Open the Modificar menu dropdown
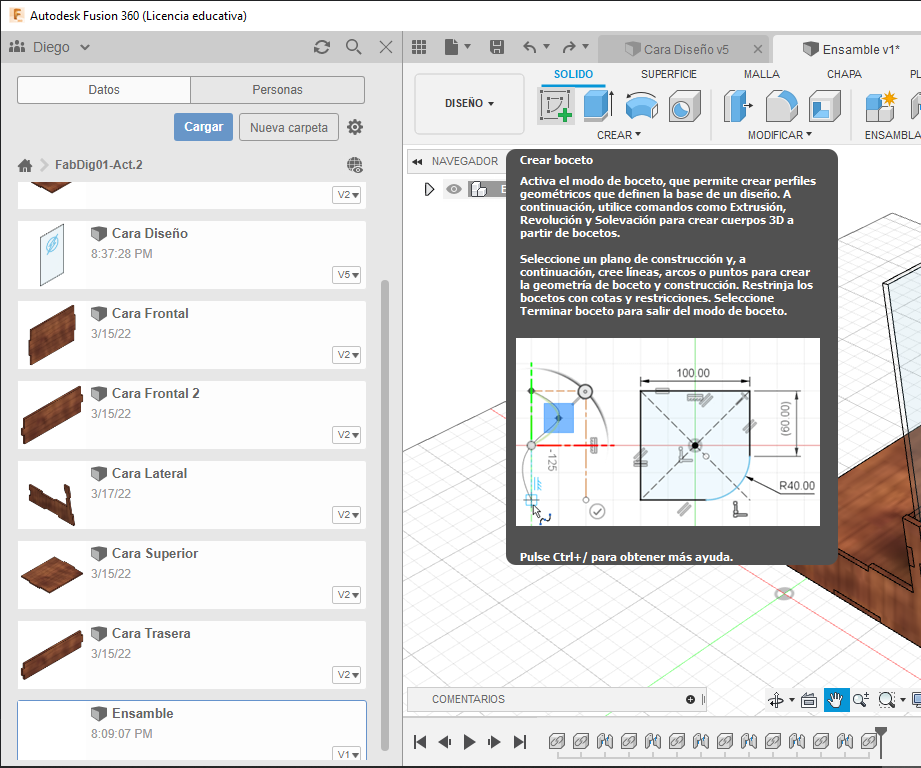 (780, 135)
